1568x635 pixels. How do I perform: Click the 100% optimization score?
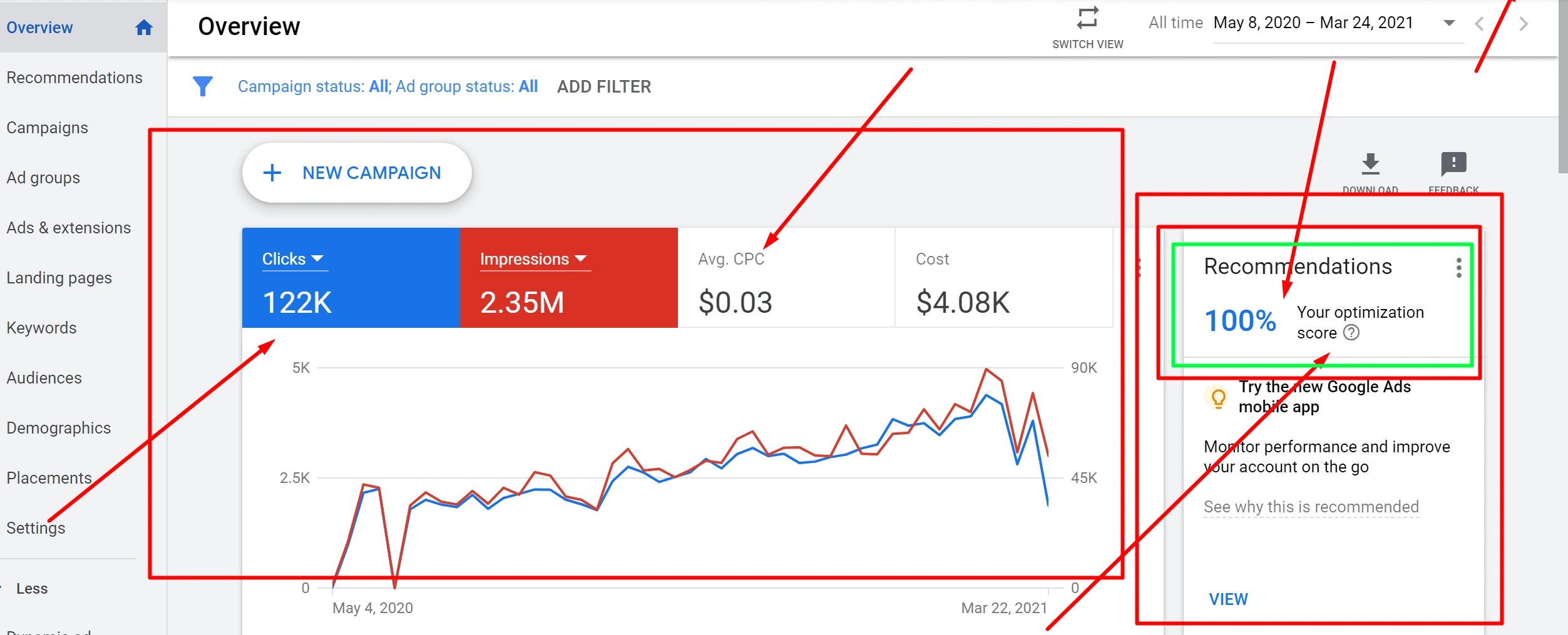(x=1240, y=320)
